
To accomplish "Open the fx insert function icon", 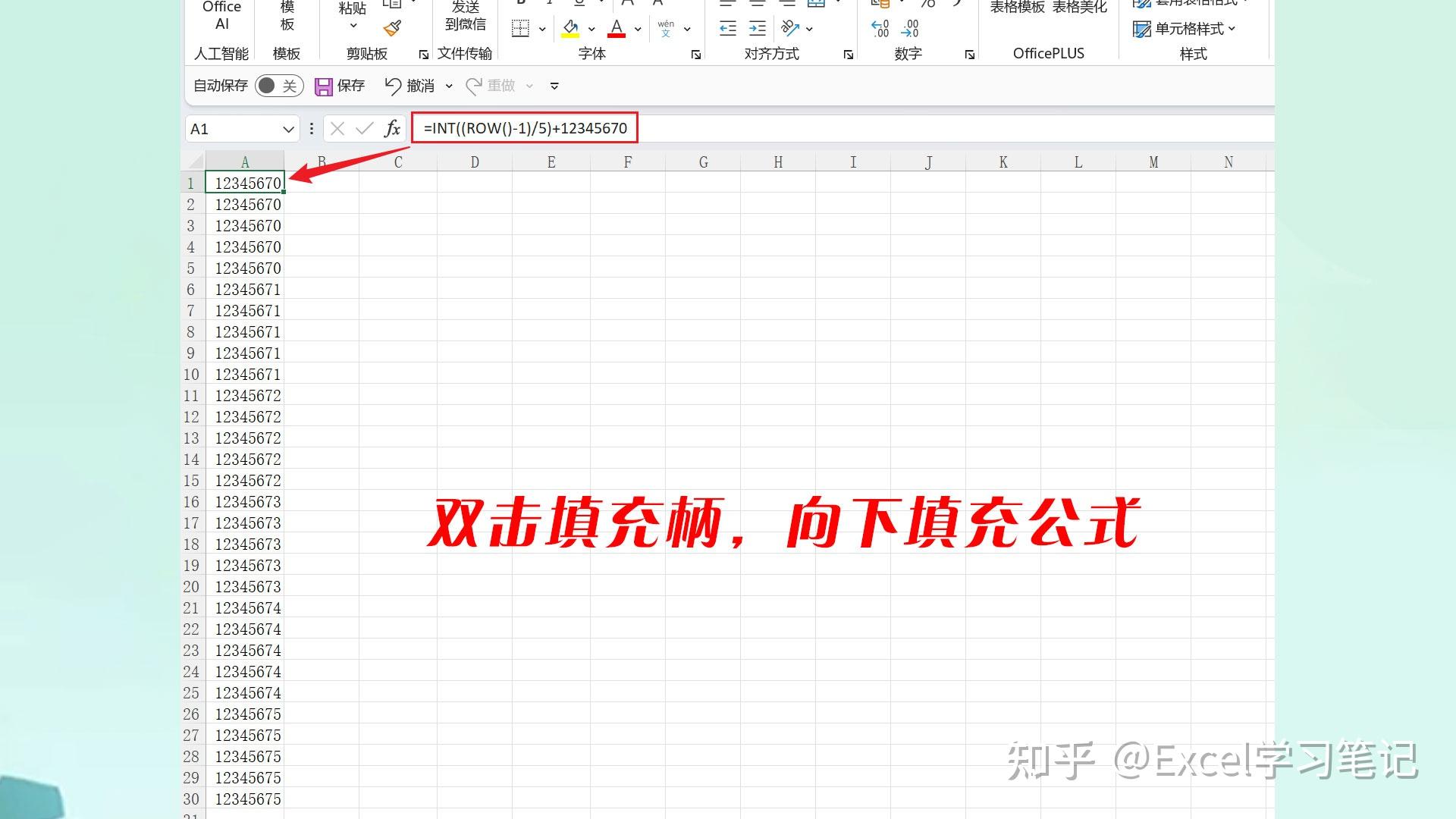I will (x=391, y=128).
